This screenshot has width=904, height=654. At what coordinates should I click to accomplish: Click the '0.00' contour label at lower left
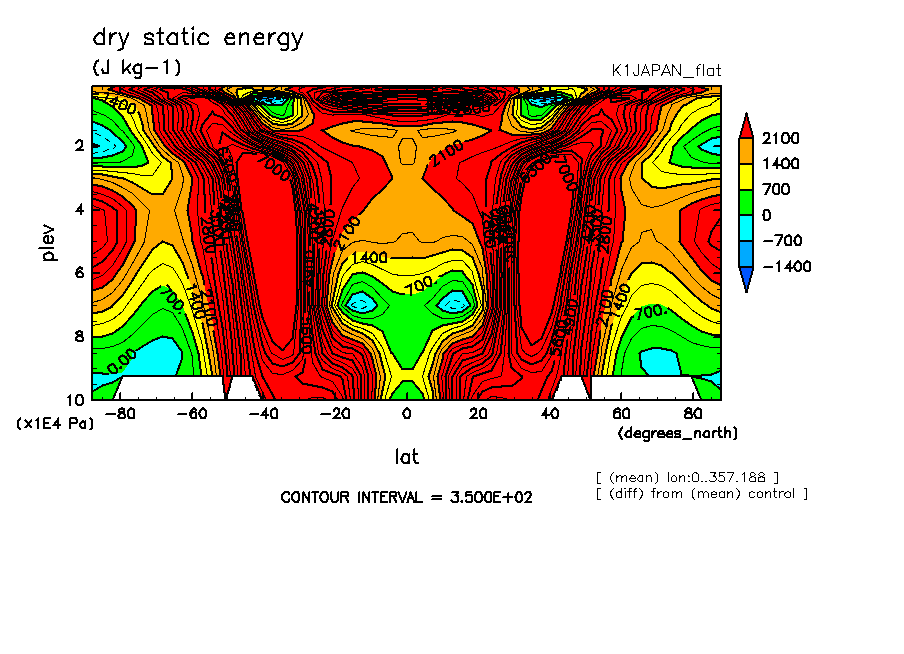pyautogui.click(x=122, y=362)
